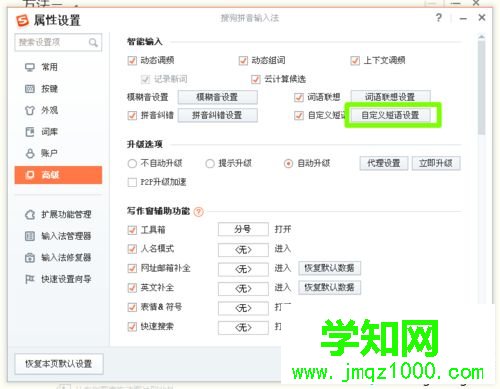The height and width of the screenshot is (389, 500).
Task: Click 立即升级 button
Action: [436, 163]
